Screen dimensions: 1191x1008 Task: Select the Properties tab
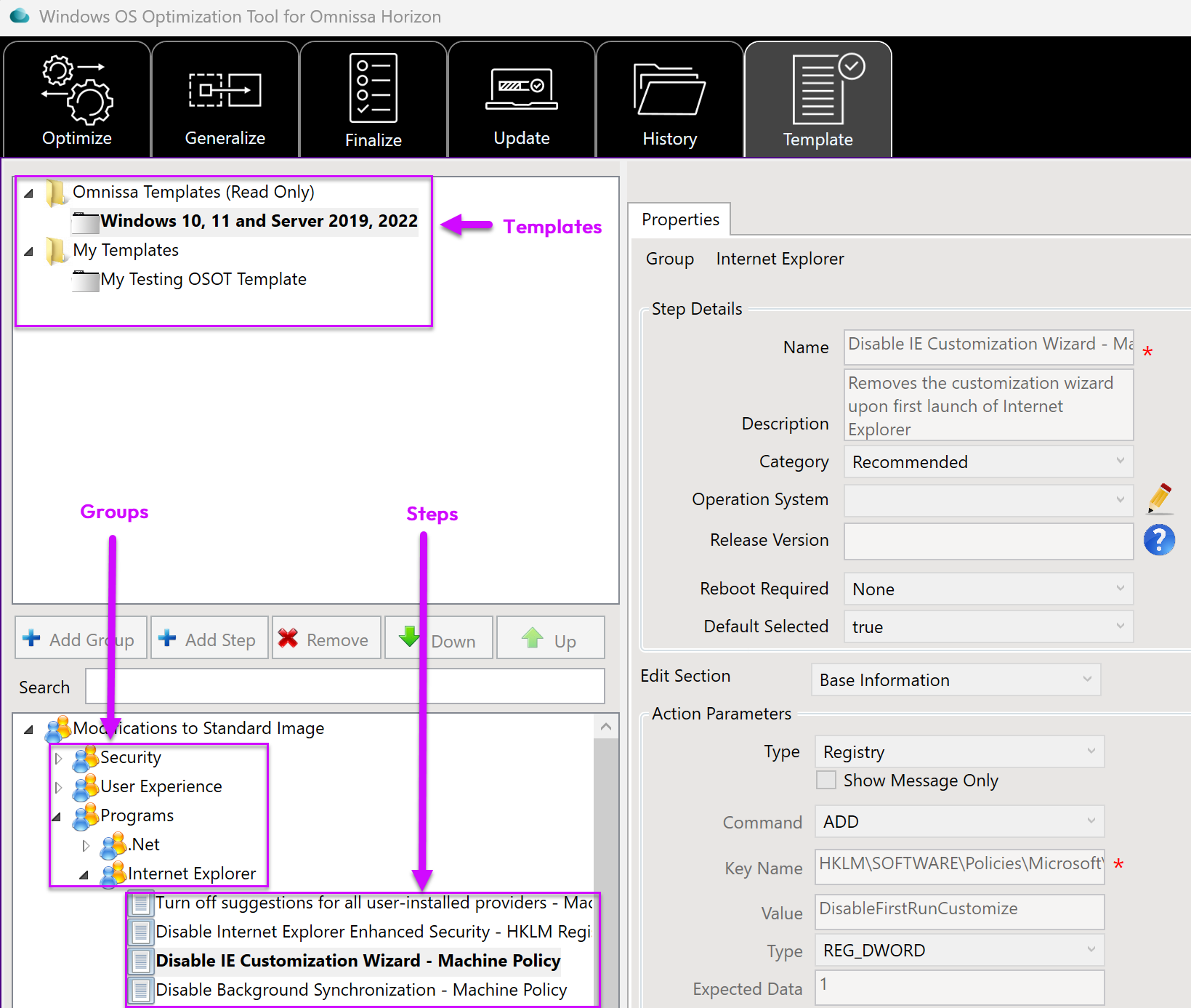click(x=680, y=219)
